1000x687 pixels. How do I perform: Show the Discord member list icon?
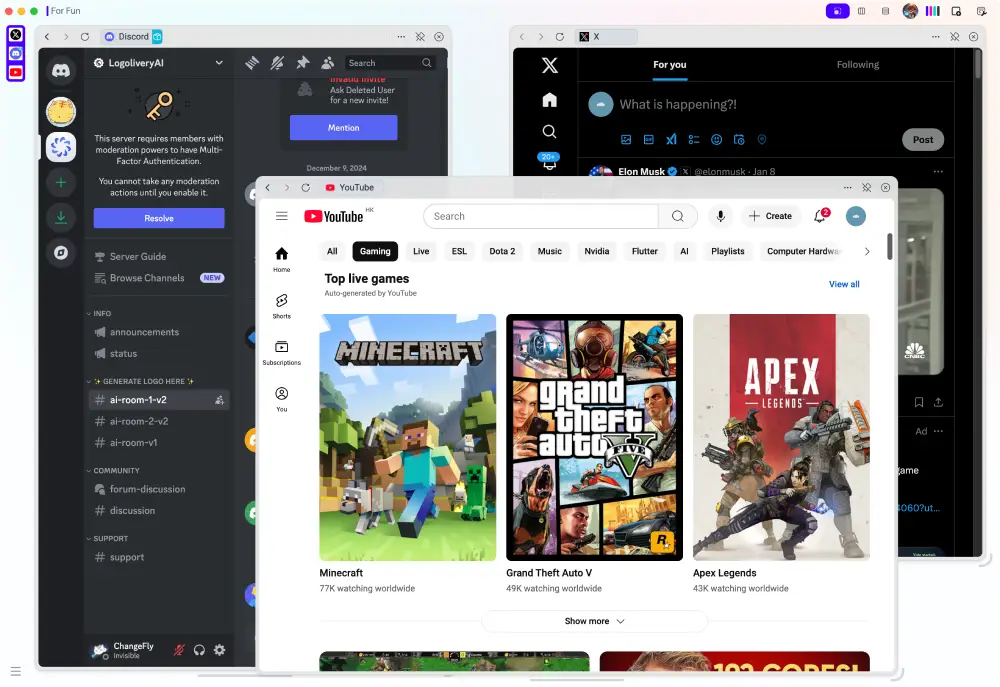(328, 63)
